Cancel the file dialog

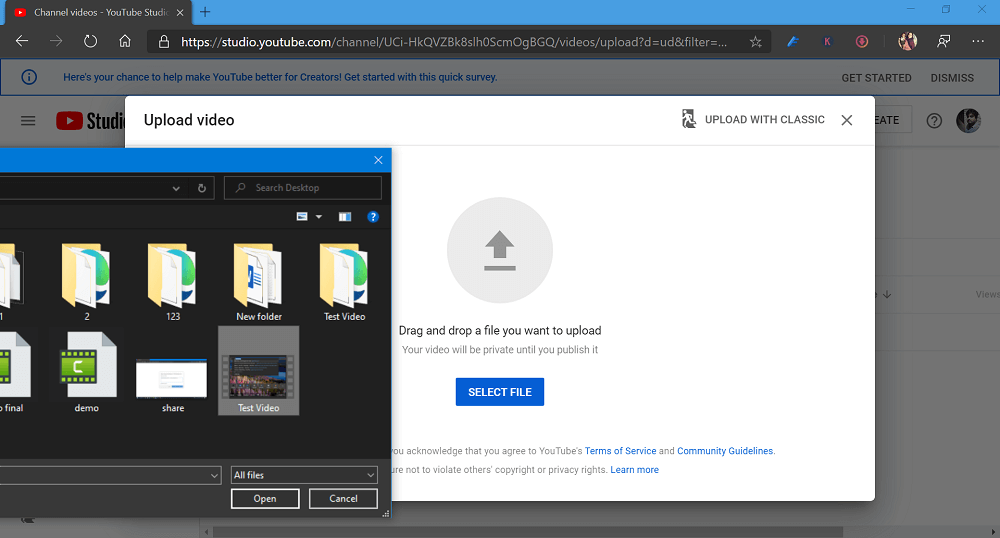(x=343, y=498)
